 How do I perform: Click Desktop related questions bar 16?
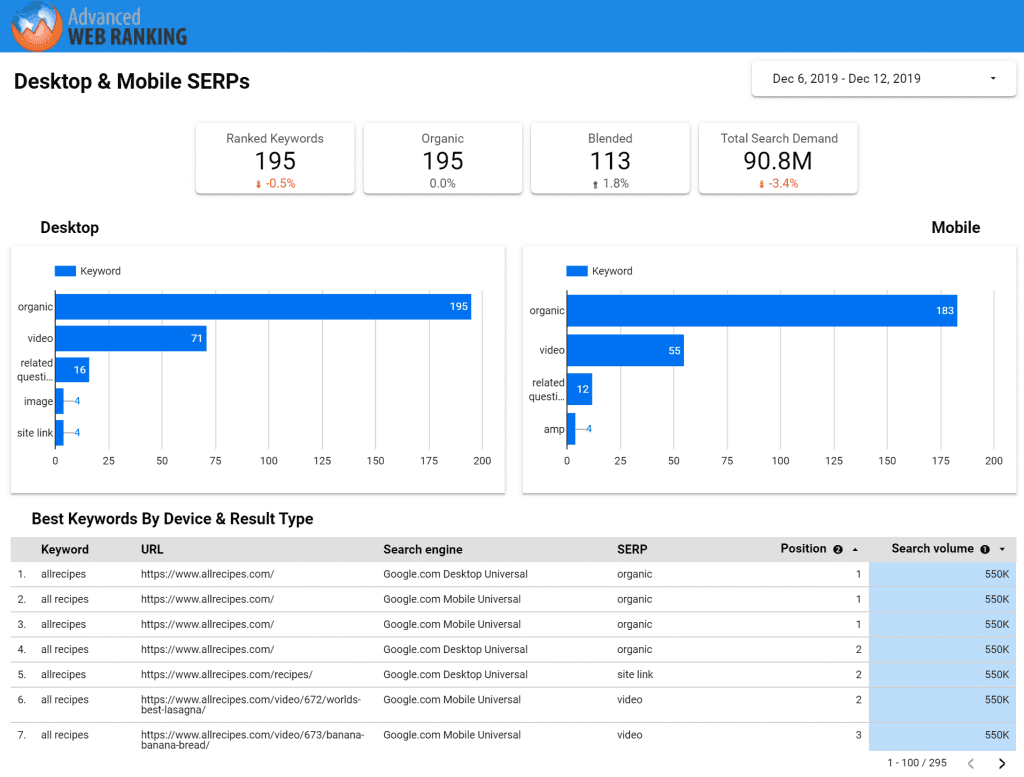pyautogui.click(x=72, y=370)
